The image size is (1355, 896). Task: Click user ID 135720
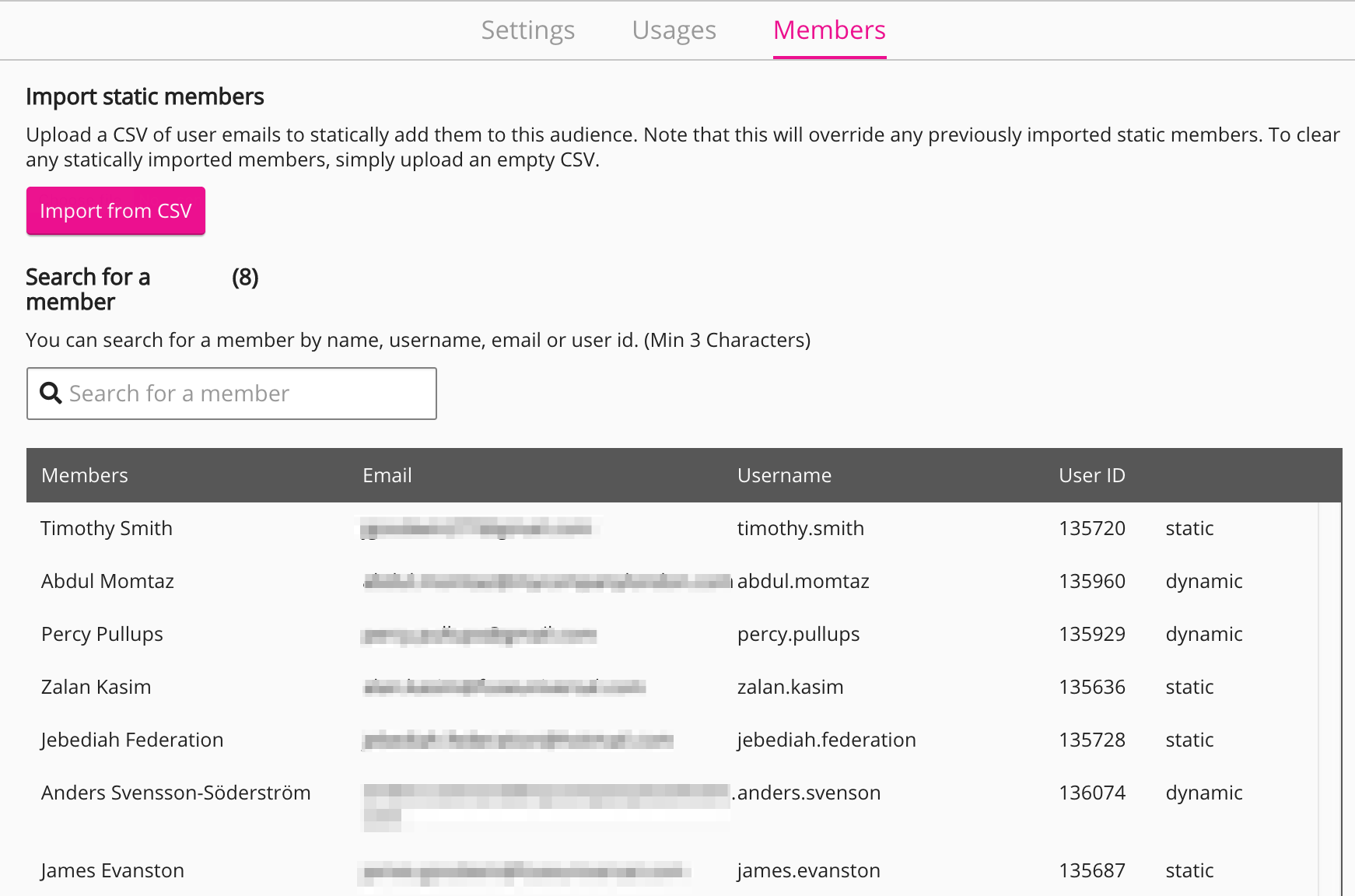click(1091, 528)
